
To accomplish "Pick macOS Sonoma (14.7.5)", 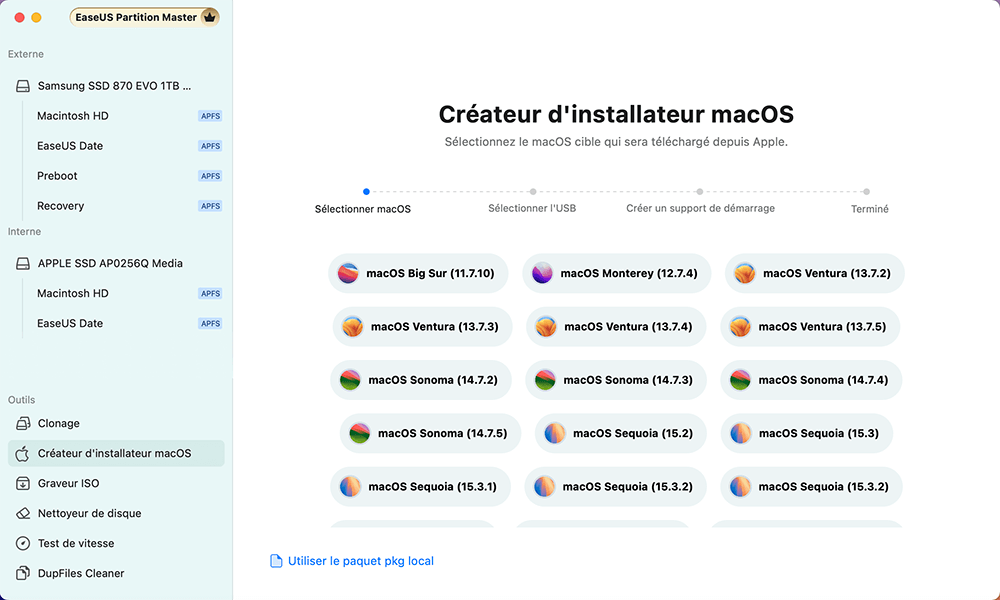I will tap(430, 433).
